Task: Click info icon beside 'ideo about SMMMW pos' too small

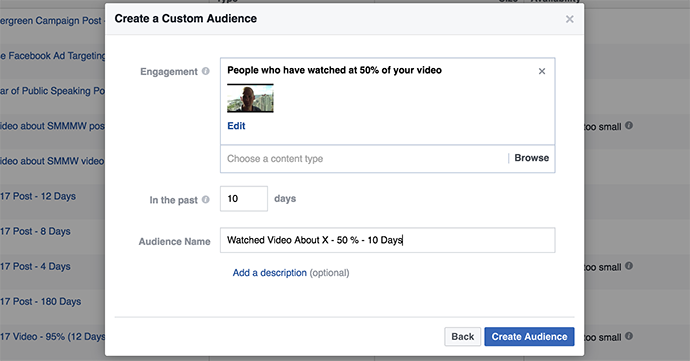Action: 629,125
